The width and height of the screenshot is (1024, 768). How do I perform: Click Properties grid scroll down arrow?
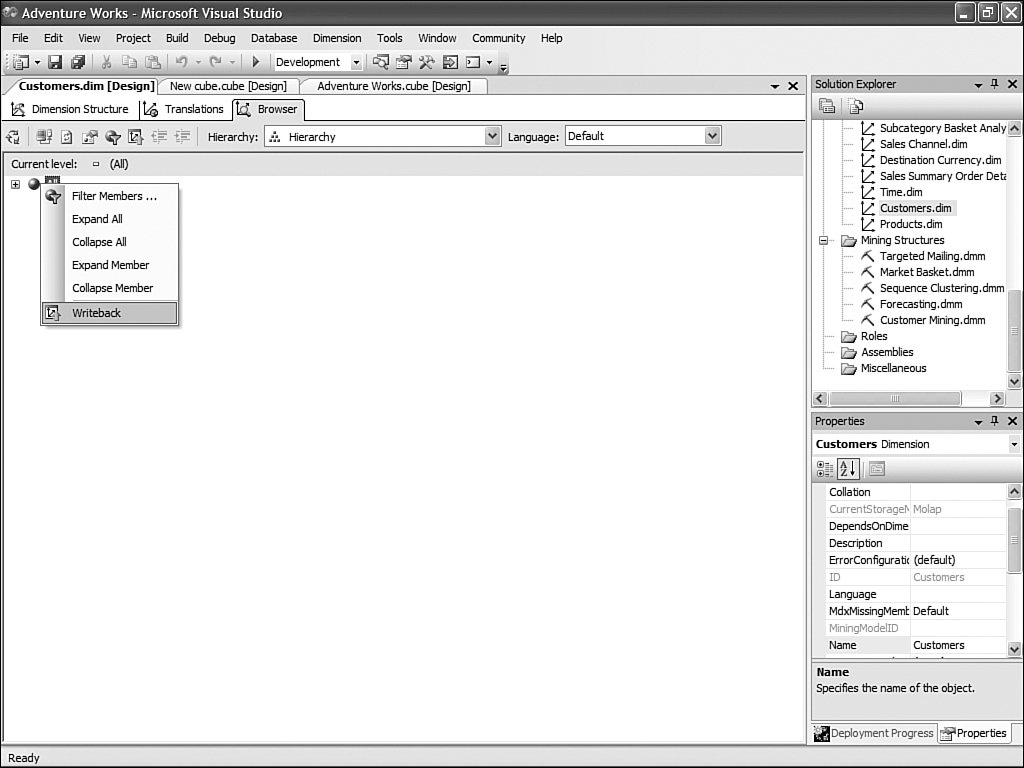click(x=1014, y=648)
